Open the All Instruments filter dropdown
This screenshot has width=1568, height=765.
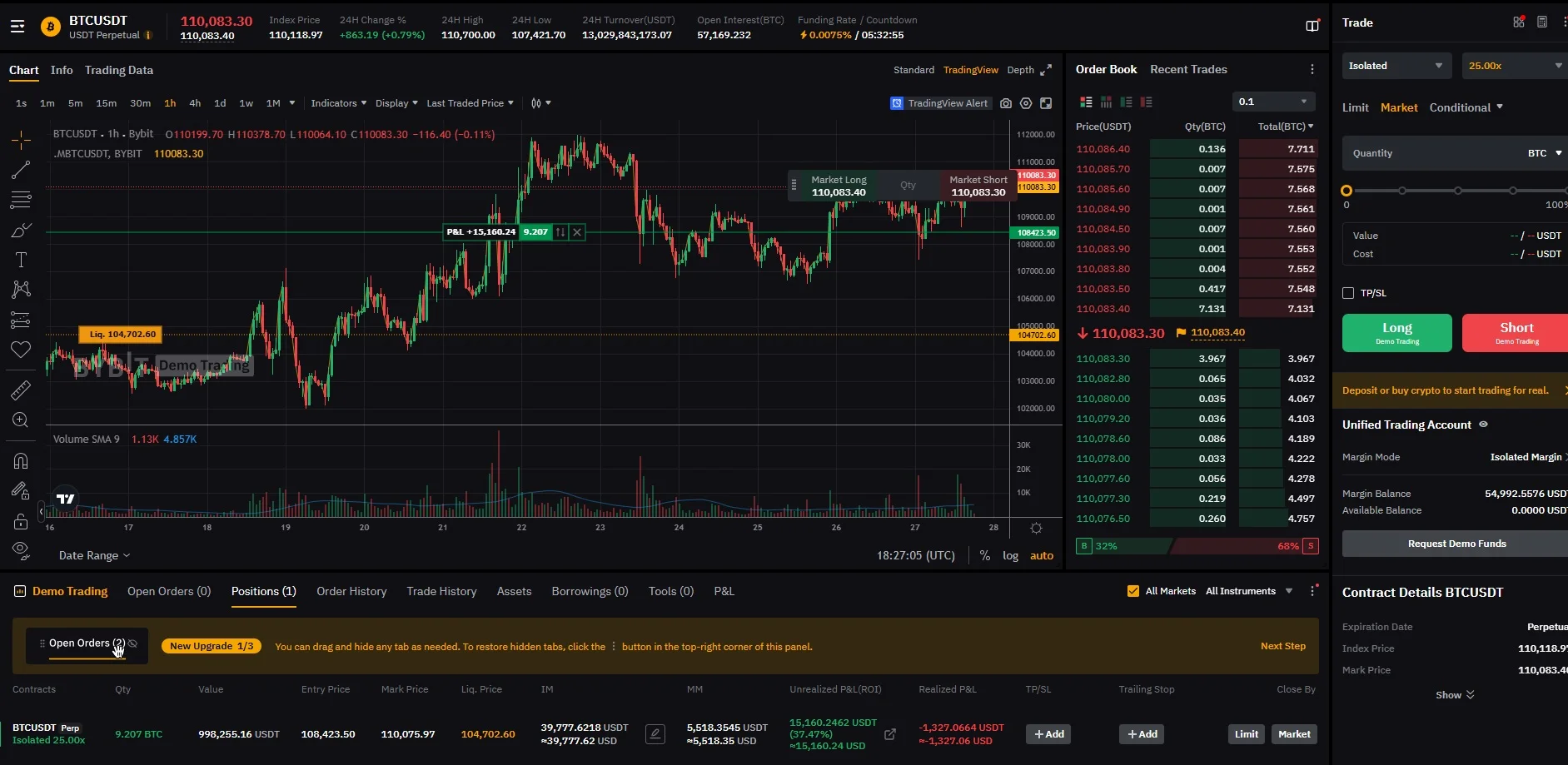coord(1249,591)
